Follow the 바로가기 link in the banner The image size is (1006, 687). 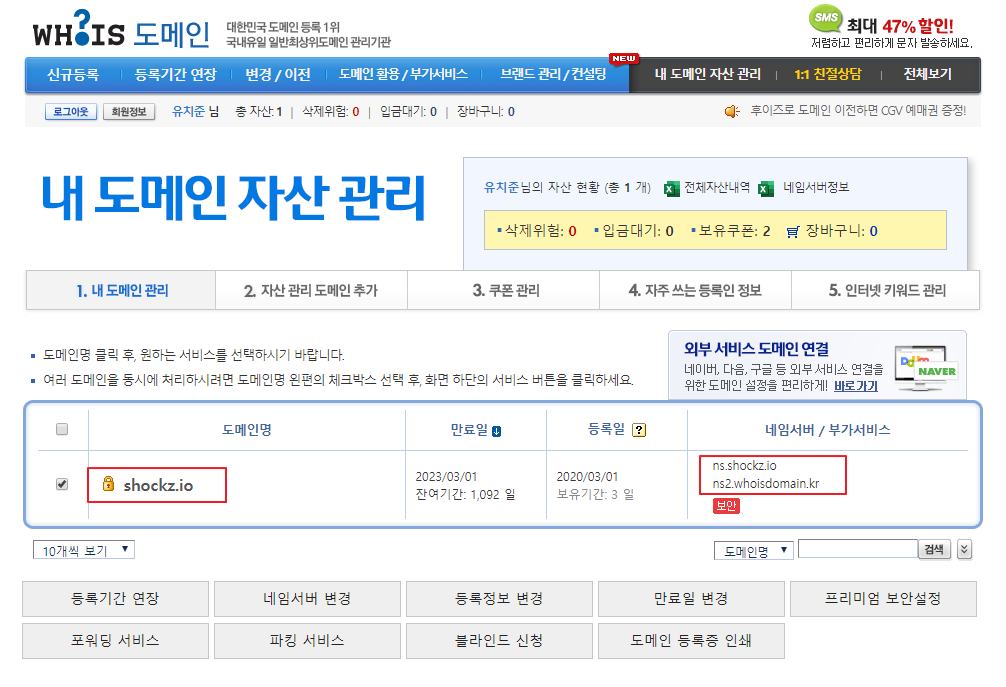[x=855, y=385]
